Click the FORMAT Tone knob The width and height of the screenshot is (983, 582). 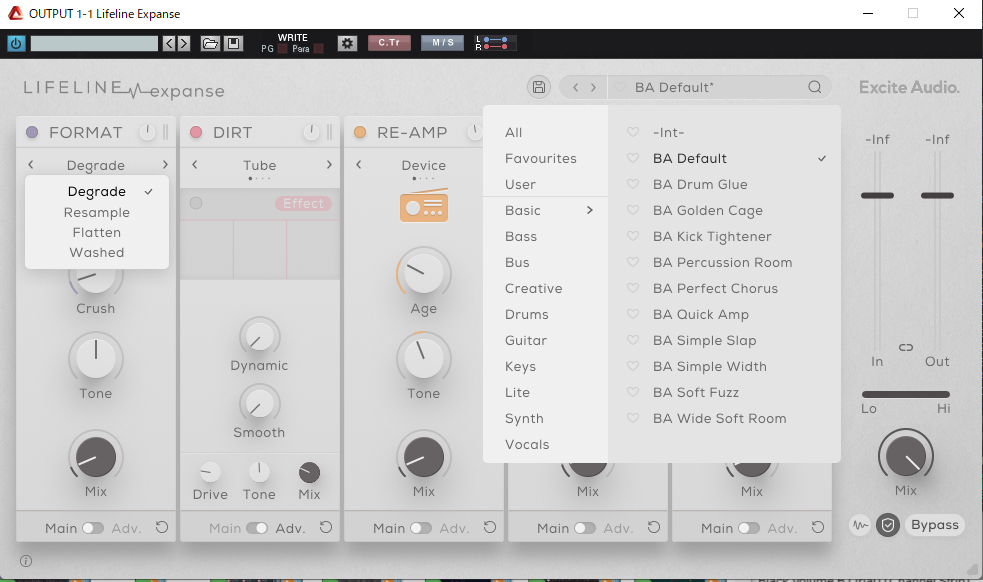point(96,357)
